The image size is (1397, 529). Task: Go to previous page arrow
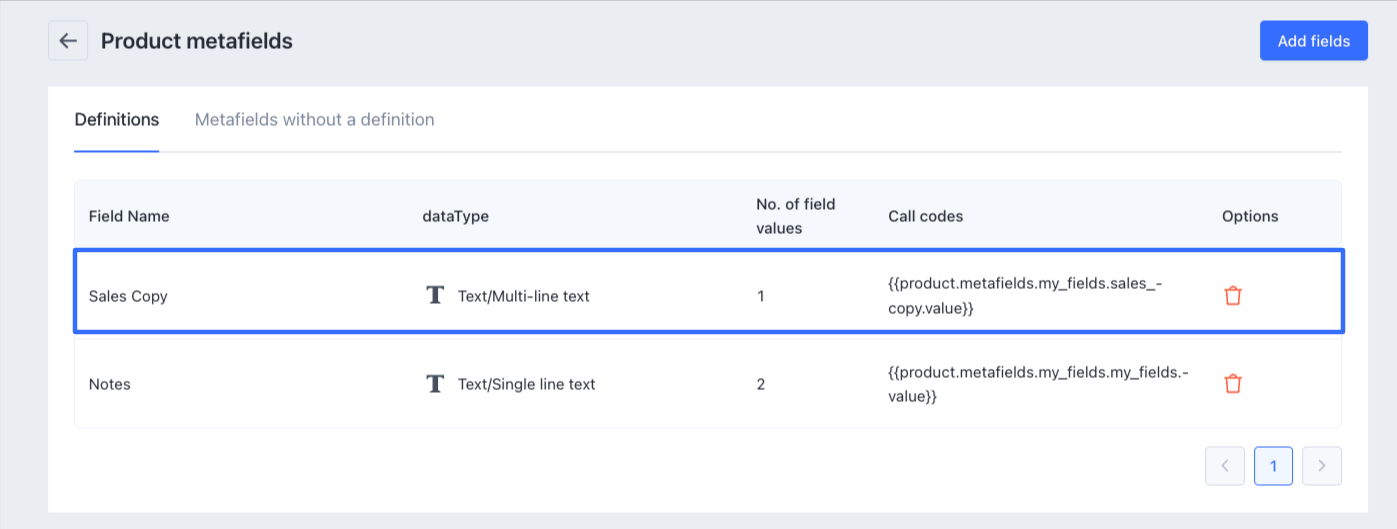[1225, 466]
